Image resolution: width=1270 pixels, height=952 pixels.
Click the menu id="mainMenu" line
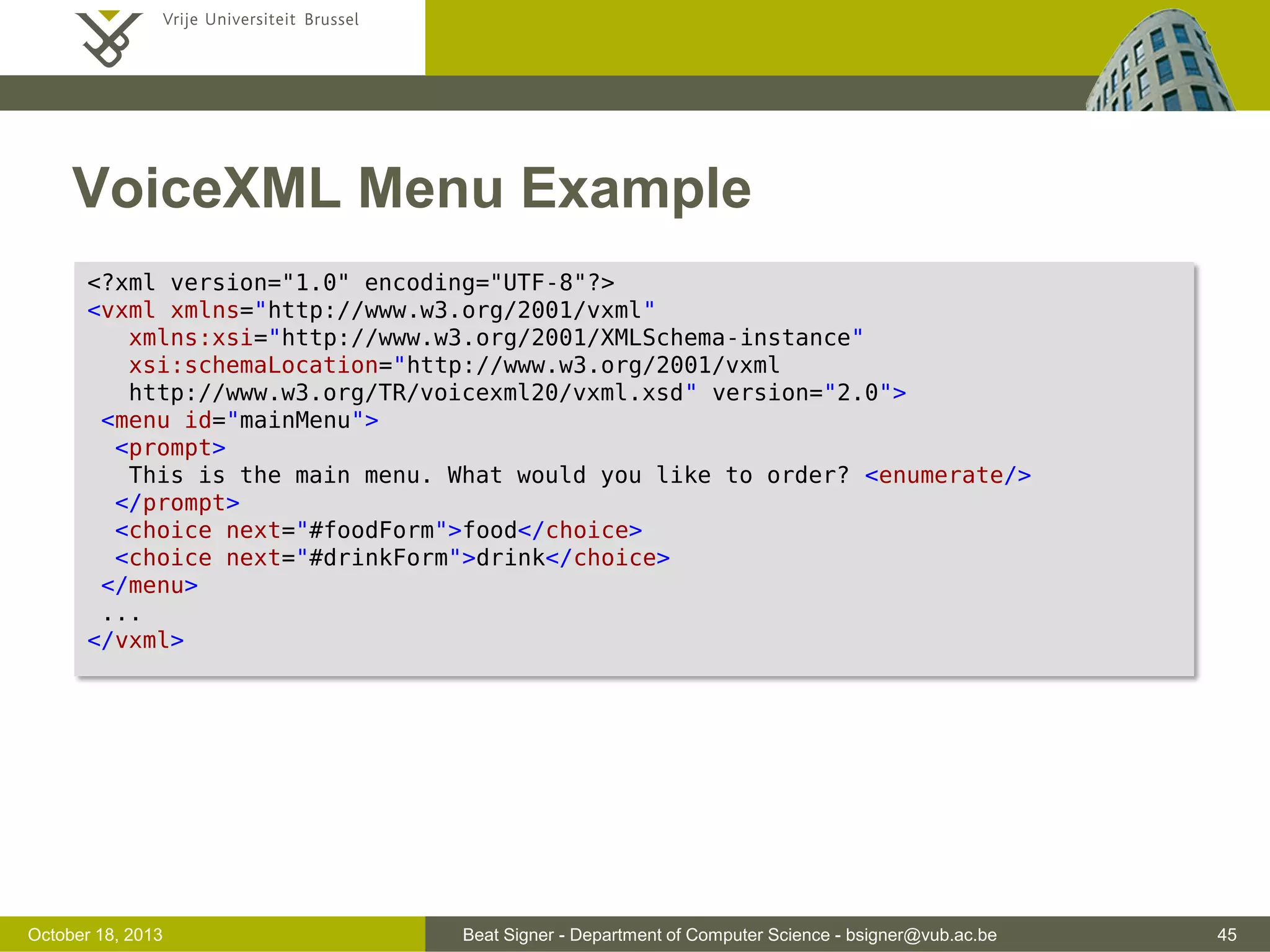pyautogui.click(x=240, y=420)
